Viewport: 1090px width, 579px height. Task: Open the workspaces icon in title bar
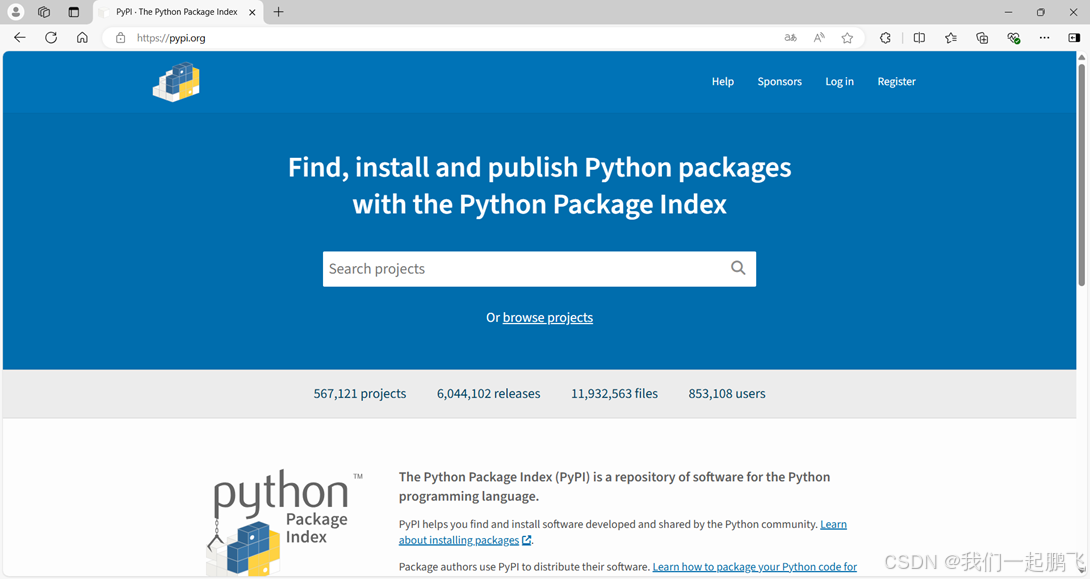pos(44,12)
